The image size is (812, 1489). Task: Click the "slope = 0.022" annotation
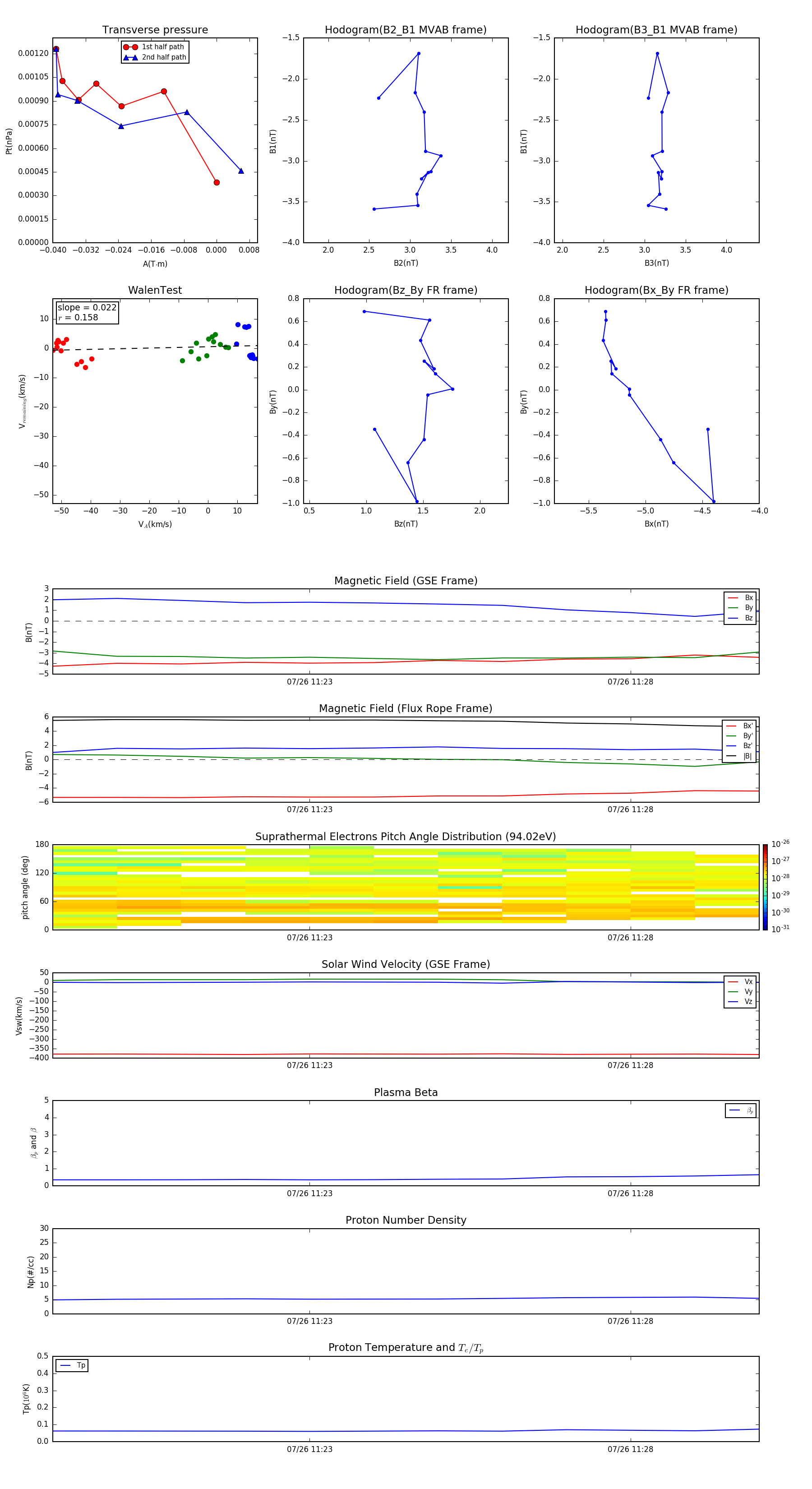coord(87,308)
